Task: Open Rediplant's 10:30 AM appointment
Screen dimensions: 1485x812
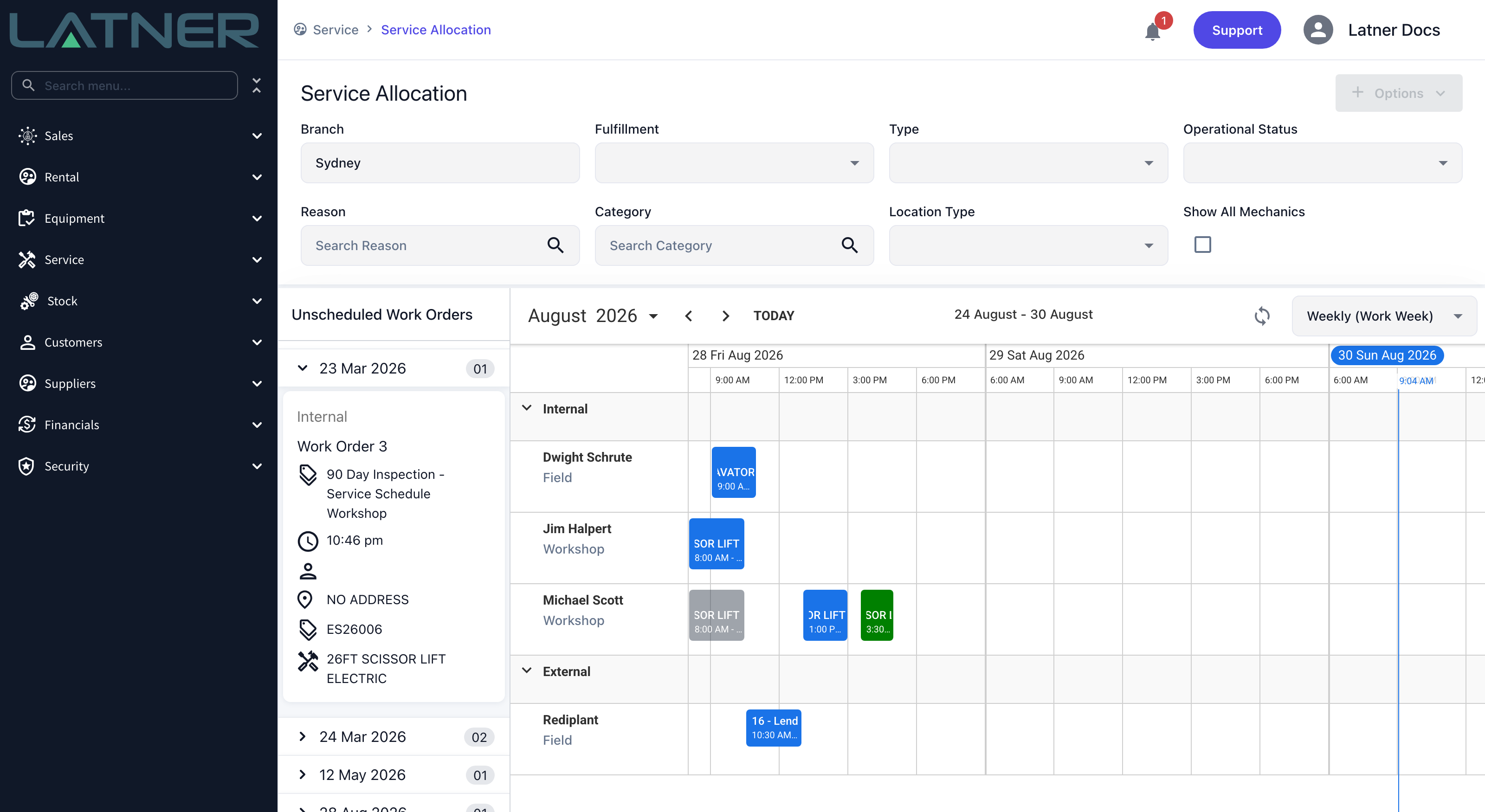Action: [x=773, y=728]
